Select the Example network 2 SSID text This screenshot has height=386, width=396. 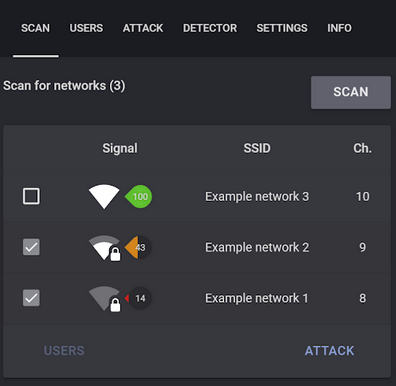coord(257,247)
